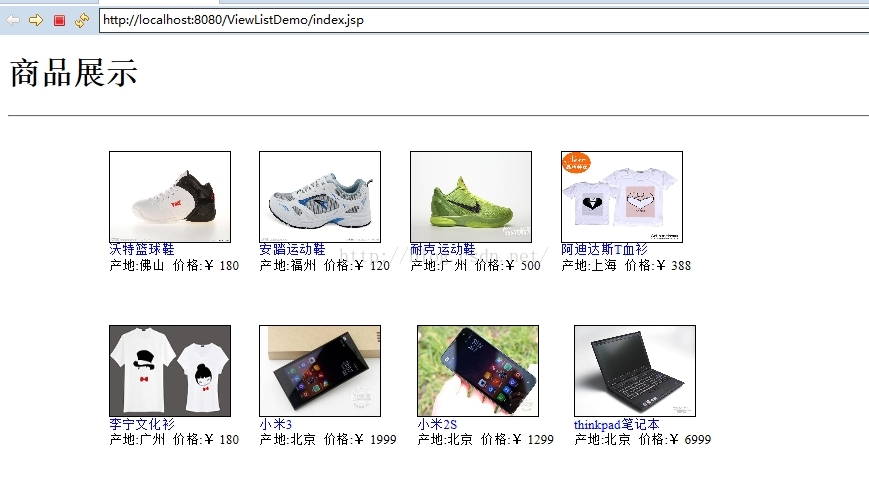Open the 小米2S product link

tap(437, 424)
